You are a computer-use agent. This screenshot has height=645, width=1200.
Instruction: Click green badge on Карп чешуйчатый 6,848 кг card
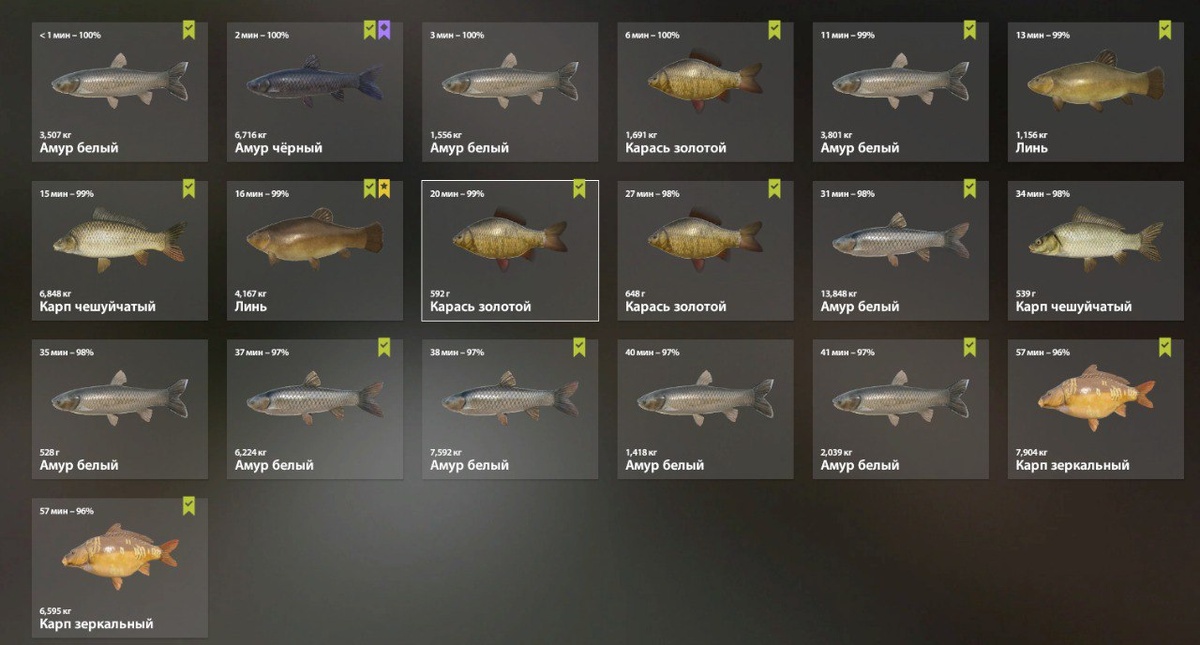click(x=189, y=189)
